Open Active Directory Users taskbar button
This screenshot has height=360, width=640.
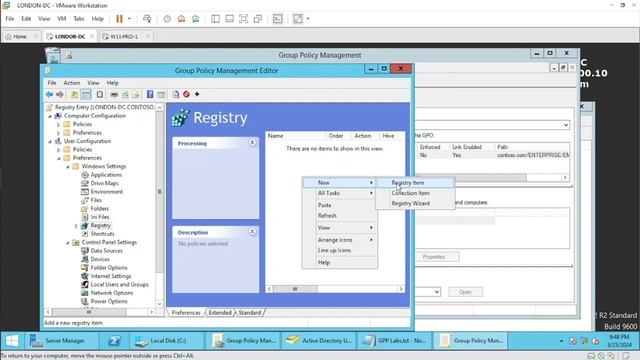coord(318,340)
